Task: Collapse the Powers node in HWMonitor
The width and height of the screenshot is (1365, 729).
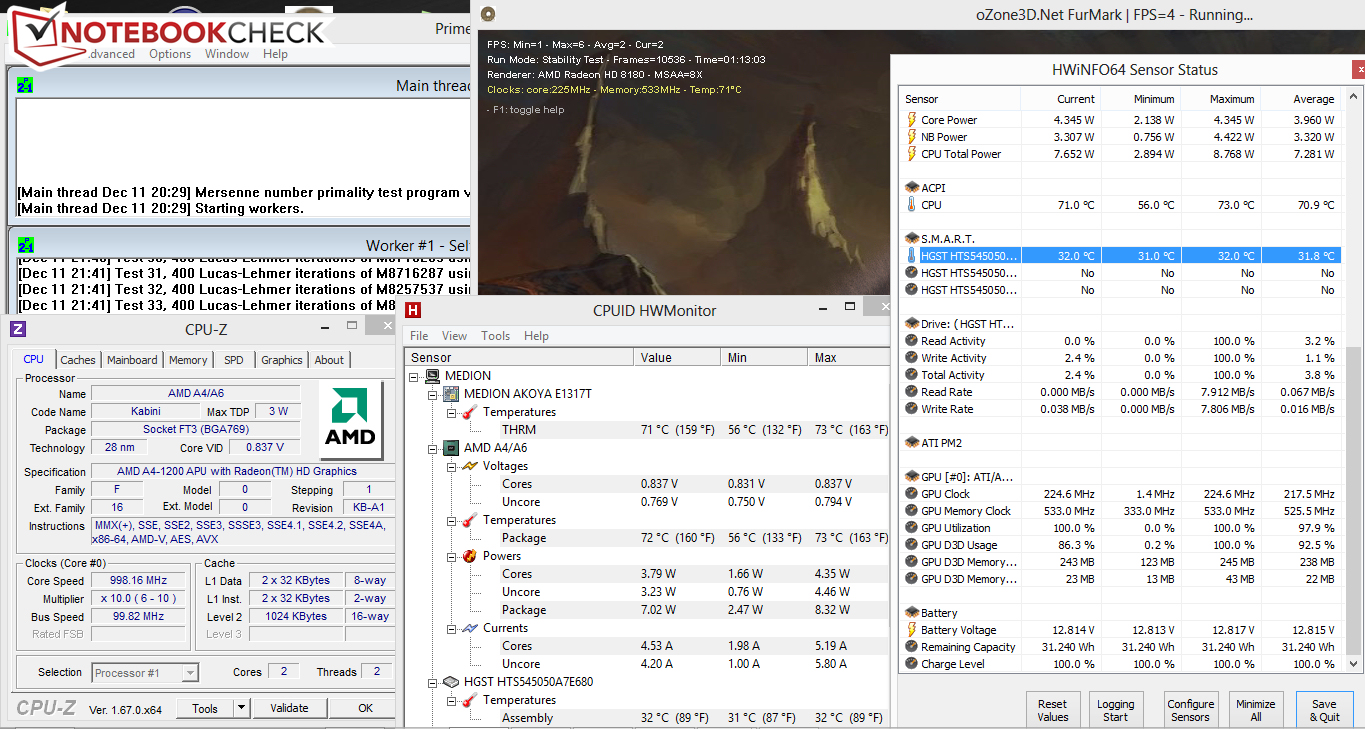Action: pyautogui.click(x=451, y=556)
